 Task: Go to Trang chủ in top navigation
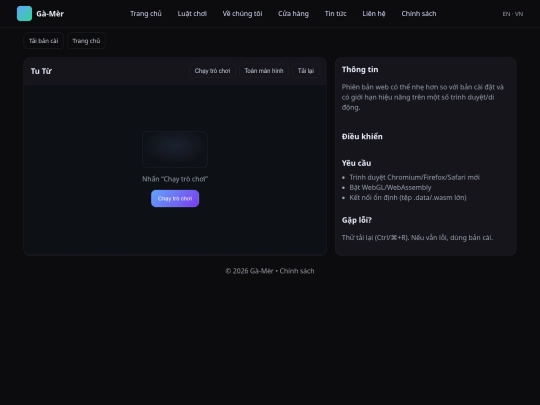tap(146, 14)
